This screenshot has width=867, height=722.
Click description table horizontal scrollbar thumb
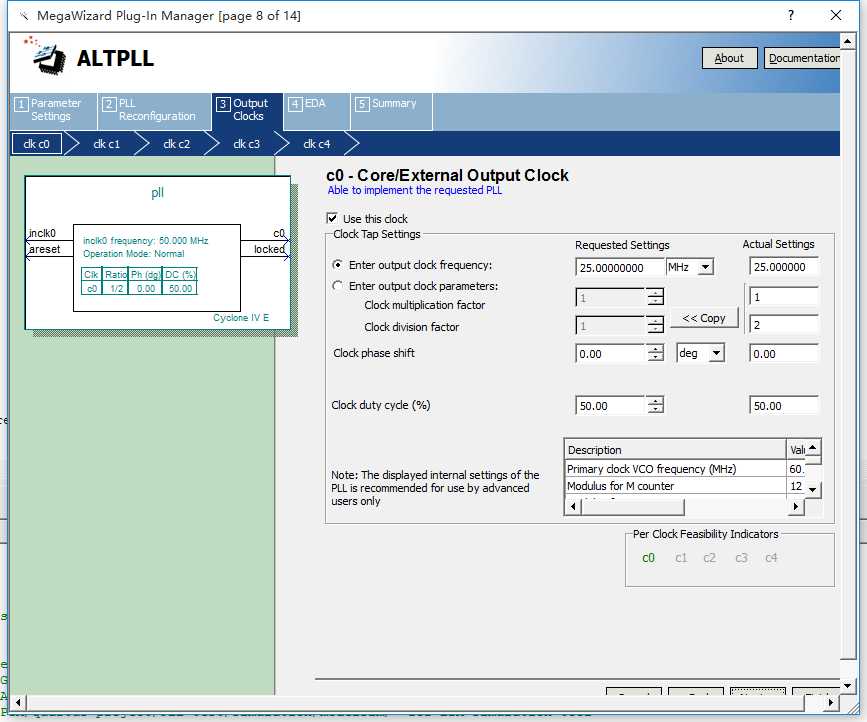633,506
